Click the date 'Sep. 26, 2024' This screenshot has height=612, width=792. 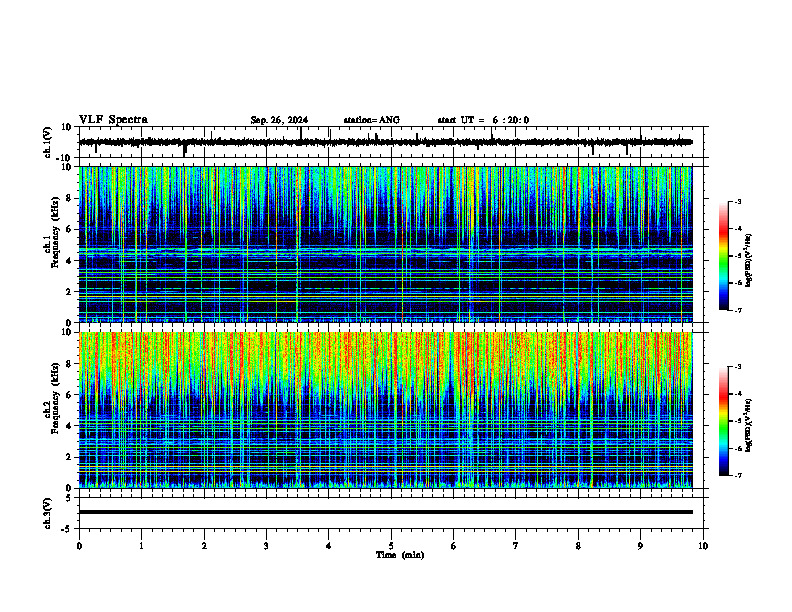coord(279,120)
